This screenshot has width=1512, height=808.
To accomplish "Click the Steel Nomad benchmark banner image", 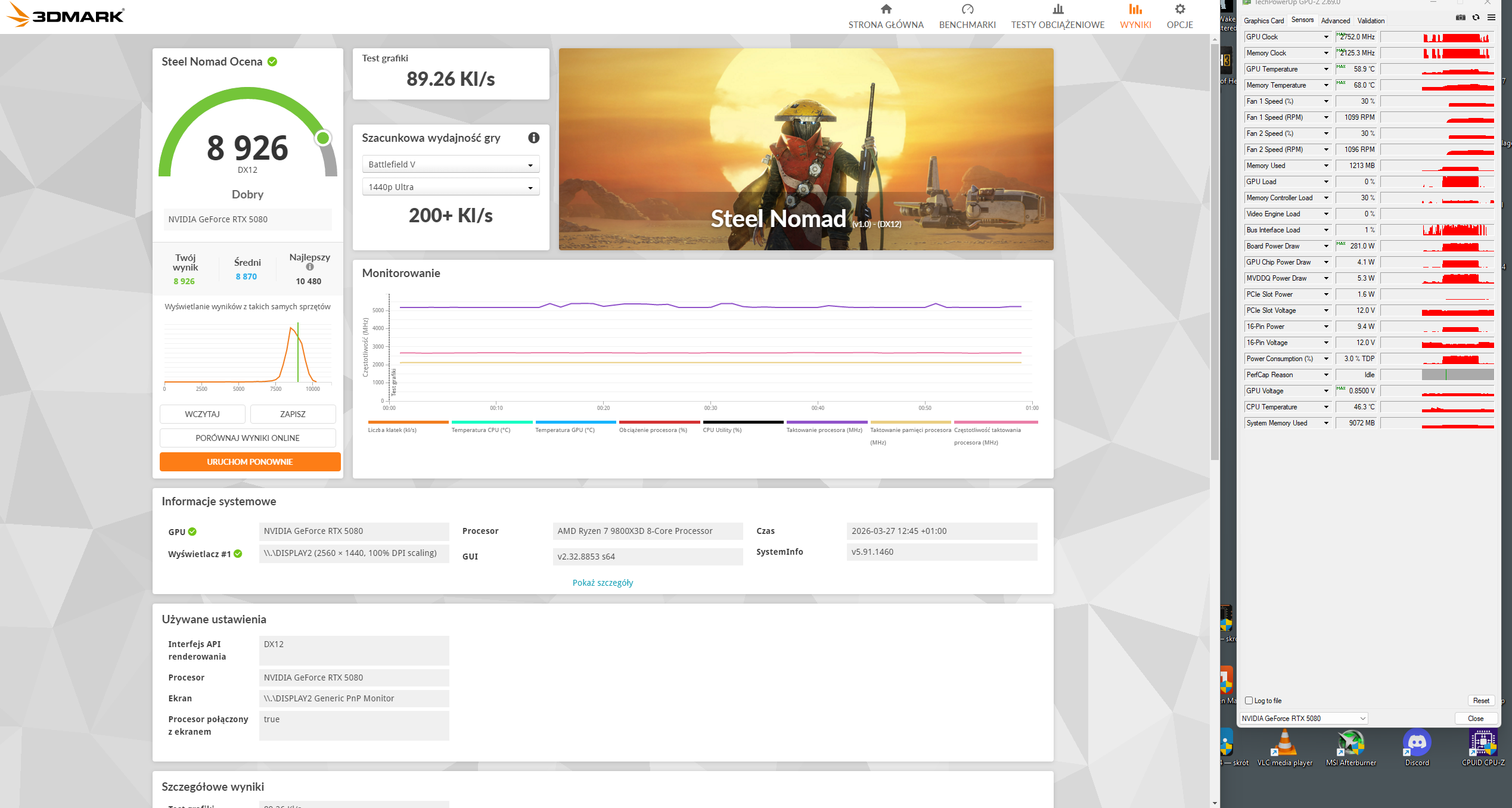I will coord(806,149).
